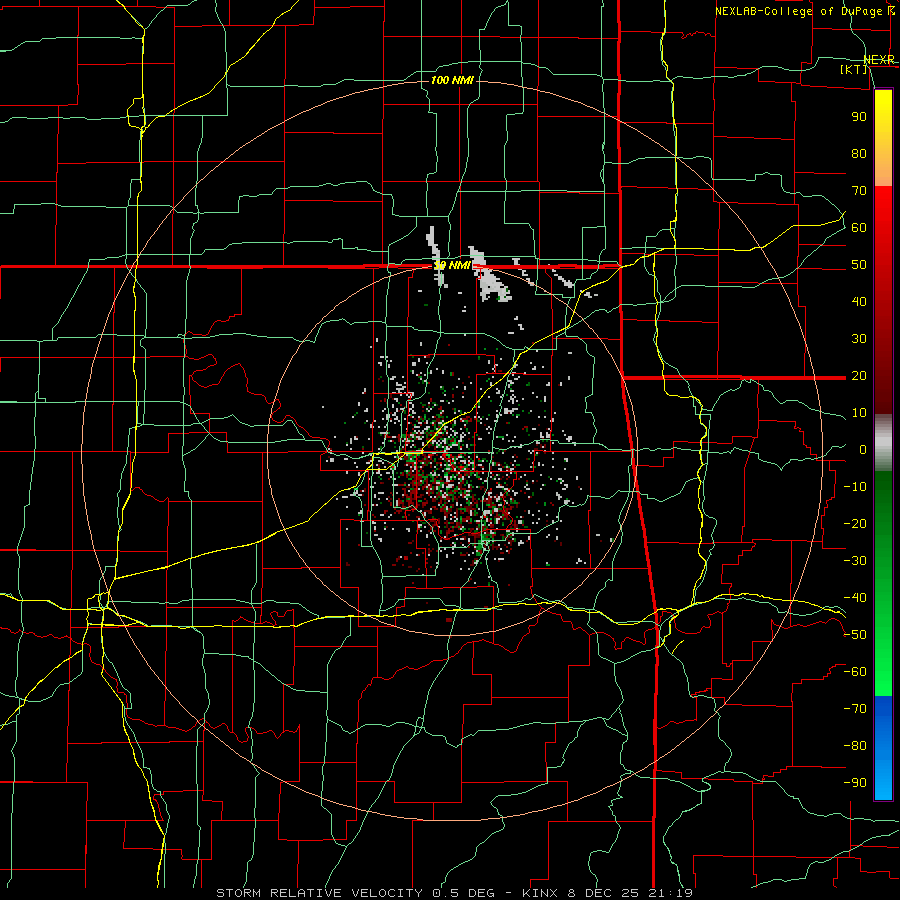The image size is (900, 900).
Task: Click the -20 value on the velocity scale
Action: click(855, 523)
